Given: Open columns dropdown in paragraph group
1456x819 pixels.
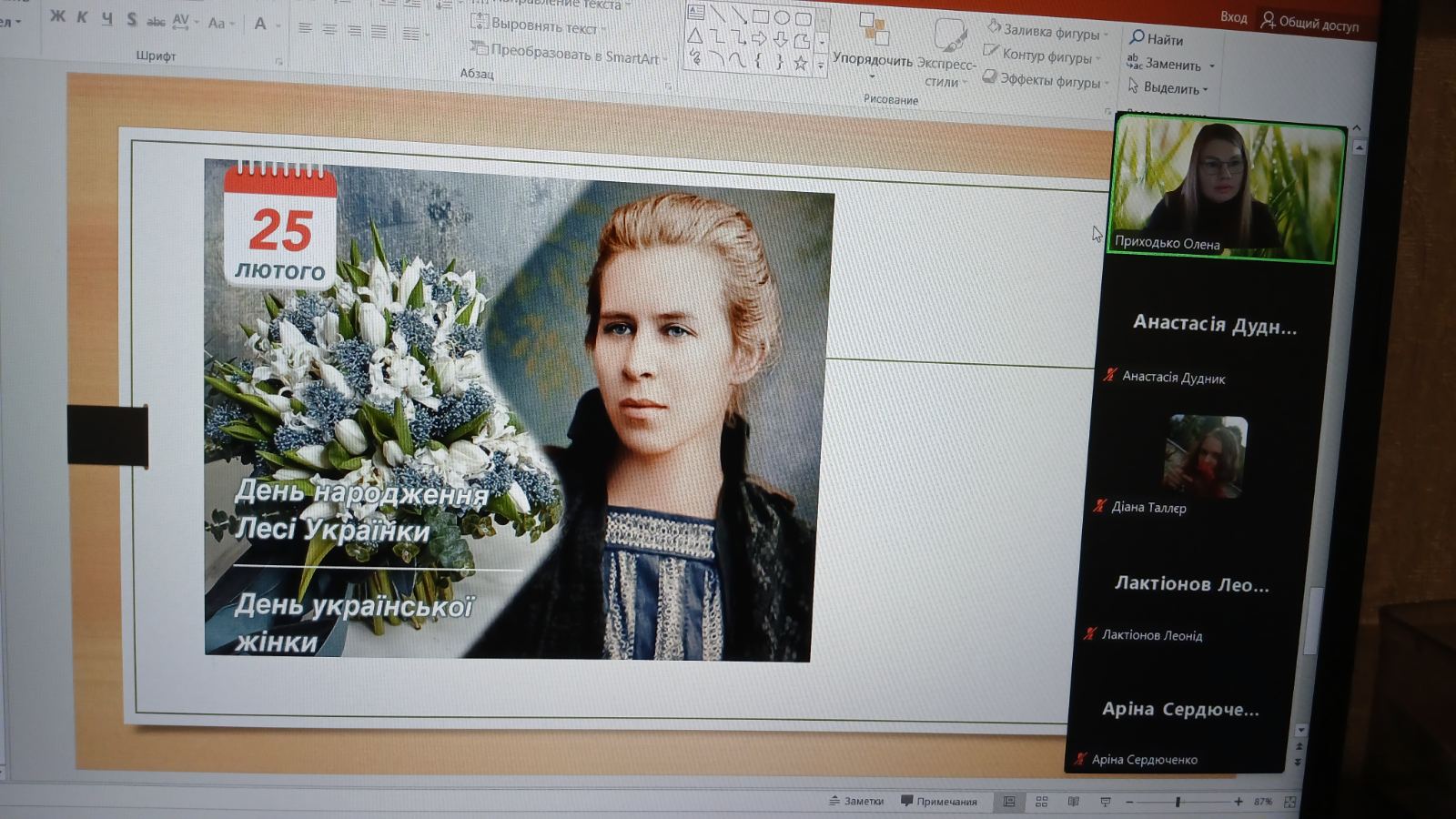Looking at the screenshot, I should 415,34.
